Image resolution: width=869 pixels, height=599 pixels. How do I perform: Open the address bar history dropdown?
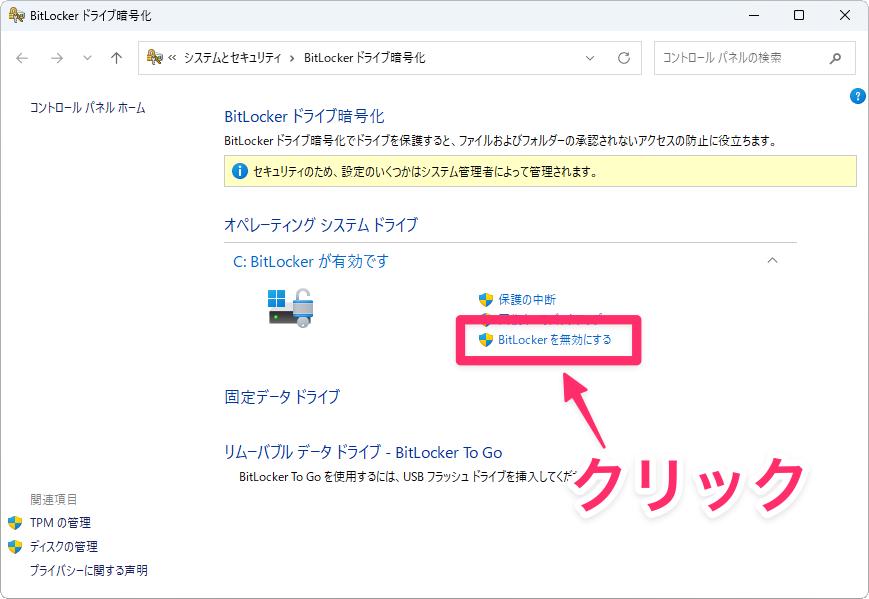pyautogui.click(x=595, y=58)
